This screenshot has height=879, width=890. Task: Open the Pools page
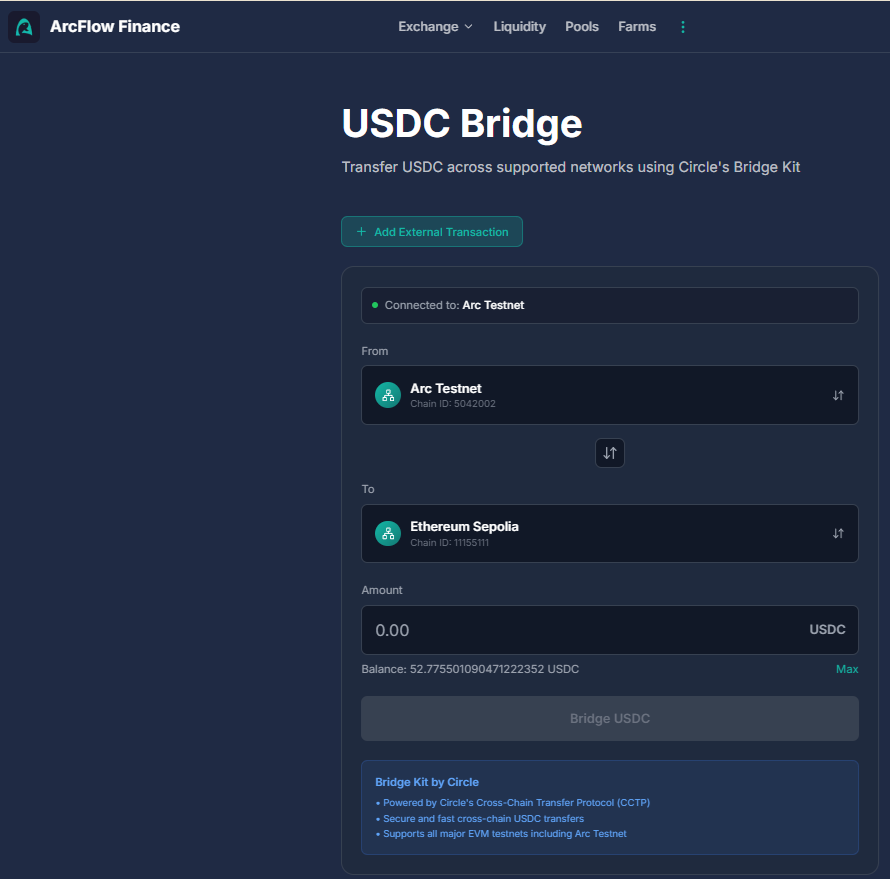pos(582,27)
